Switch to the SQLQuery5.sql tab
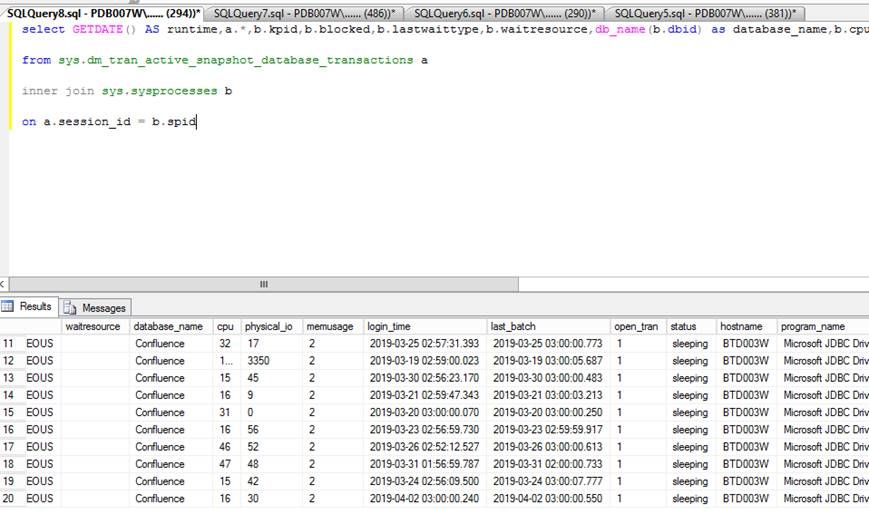The width and height of the screenshot is (869, 524). pos(705,13)
